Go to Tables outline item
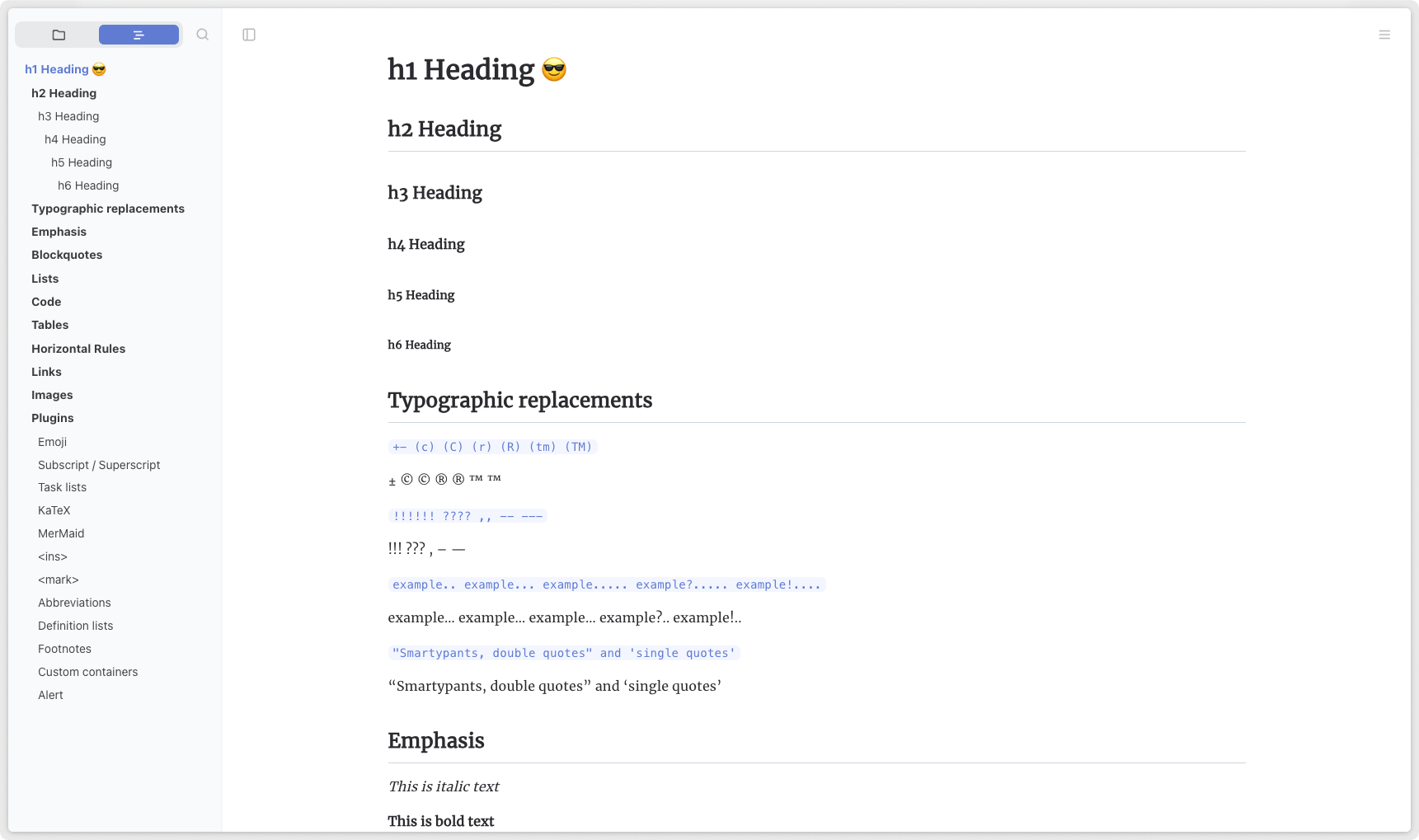 click(49, 325)
